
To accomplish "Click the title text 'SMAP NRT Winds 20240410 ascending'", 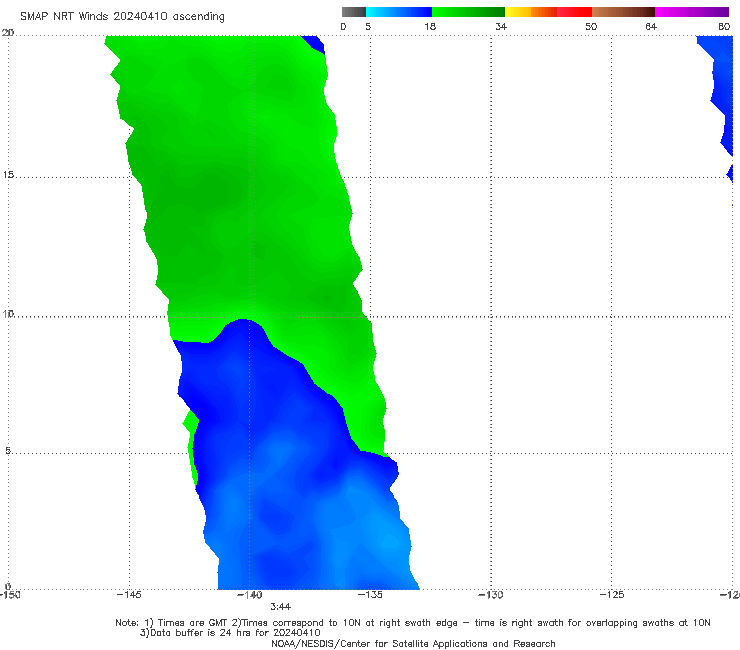I will point(122,17).
